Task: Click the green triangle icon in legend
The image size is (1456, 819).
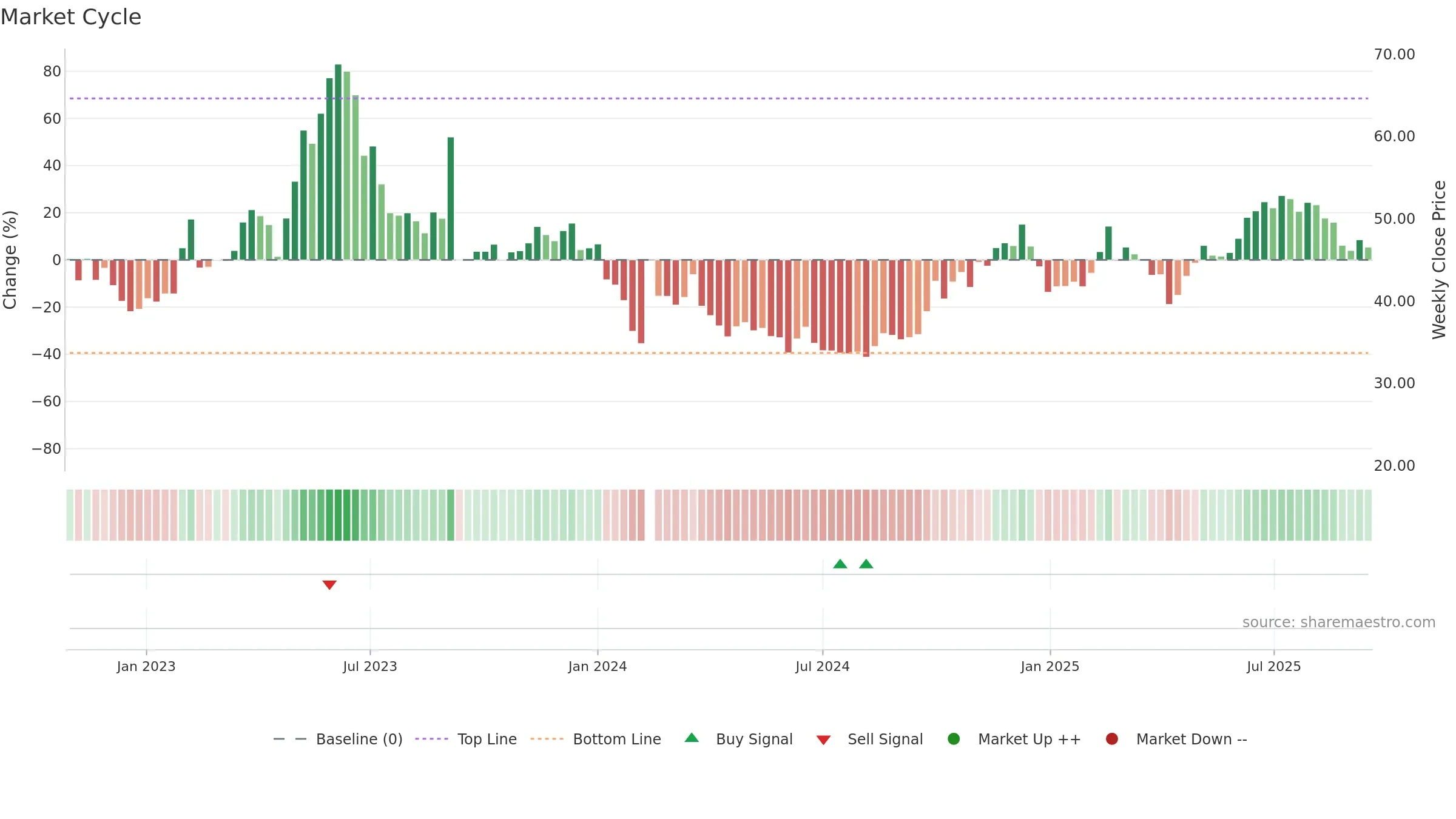Action: tap(692, 738)
